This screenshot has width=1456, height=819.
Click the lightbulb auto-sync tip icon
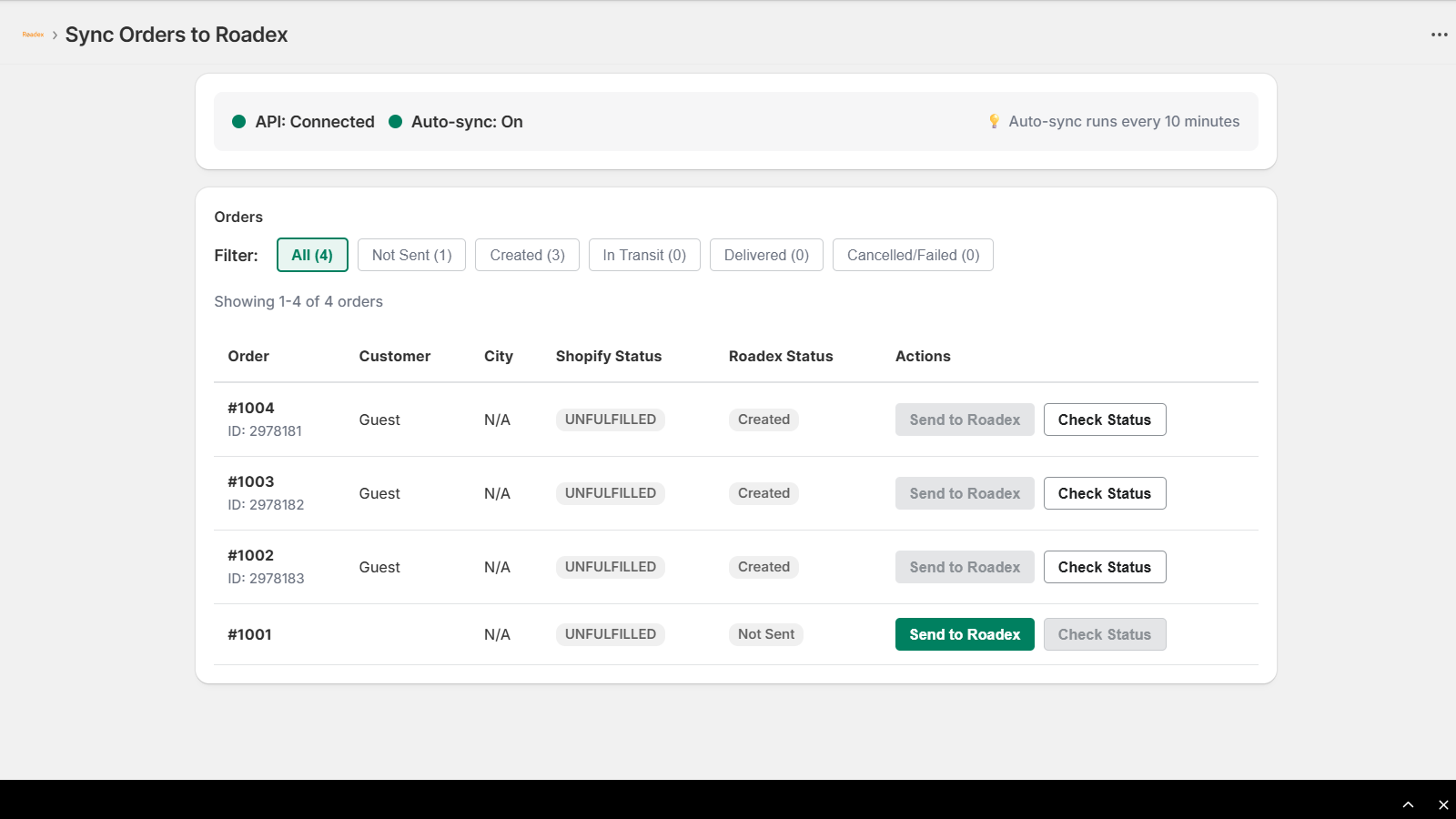coord(994,121)
